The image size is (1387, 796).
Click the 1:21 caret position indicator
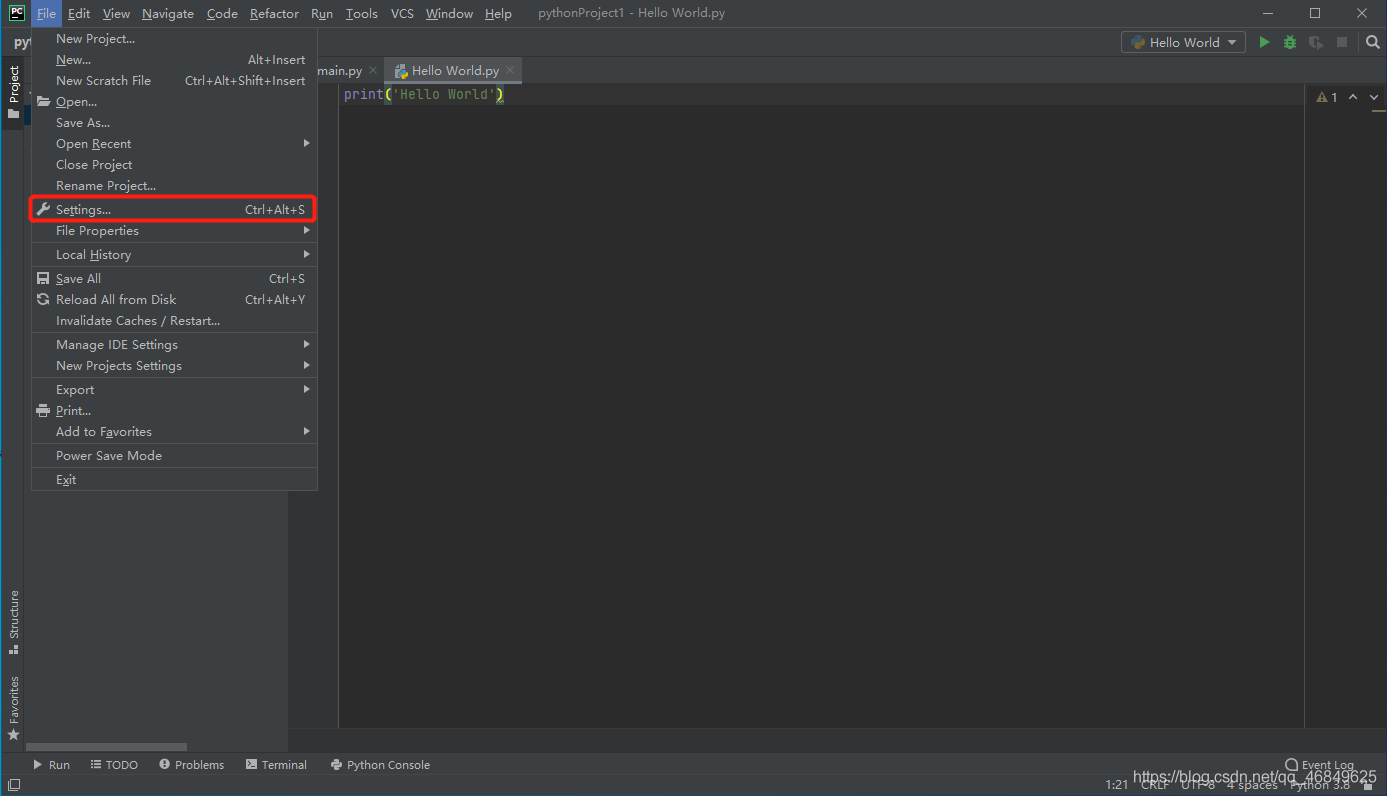click(x=1116, y=785)
